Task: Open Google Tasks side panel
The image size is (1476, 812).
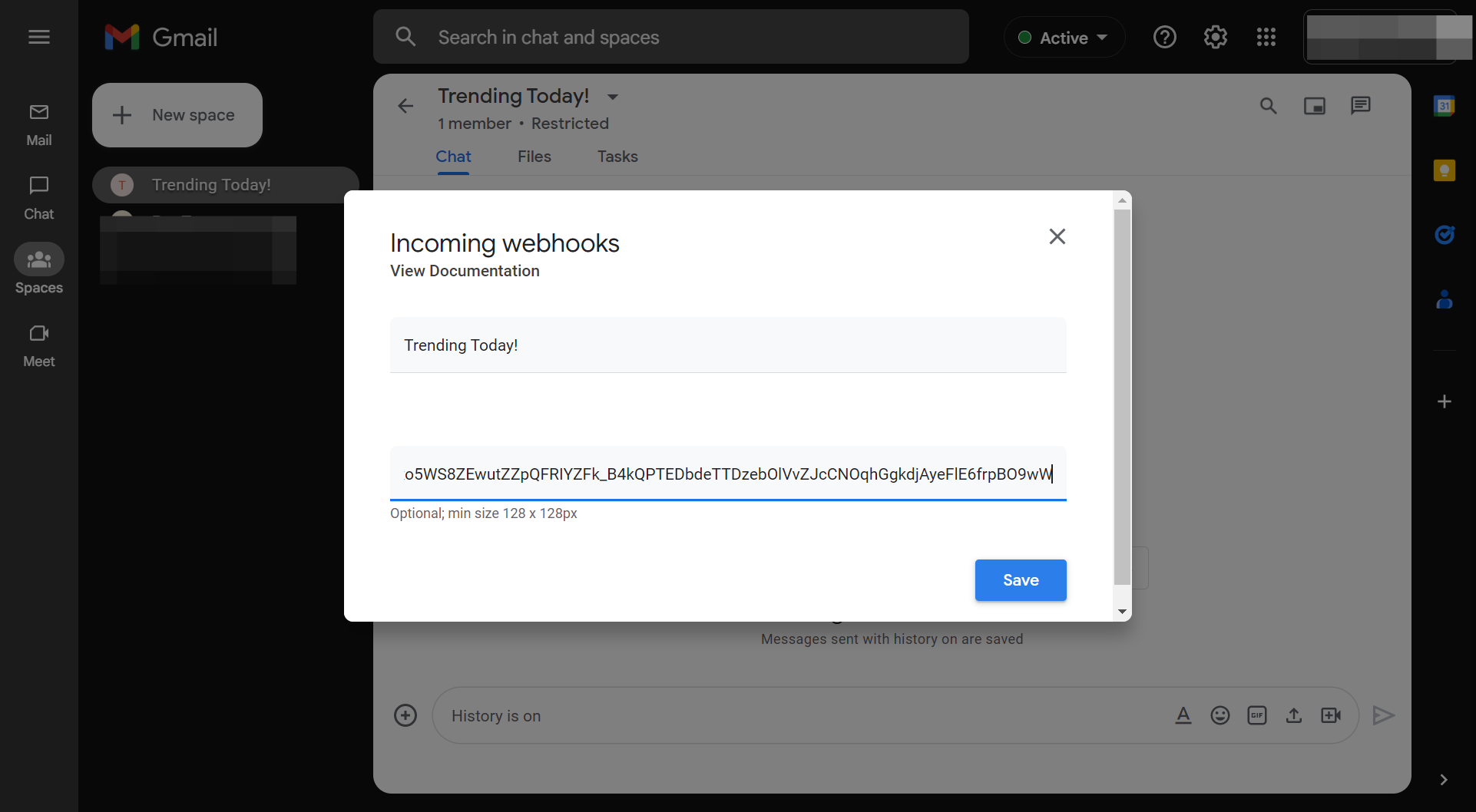Action: coord(1445,235)
